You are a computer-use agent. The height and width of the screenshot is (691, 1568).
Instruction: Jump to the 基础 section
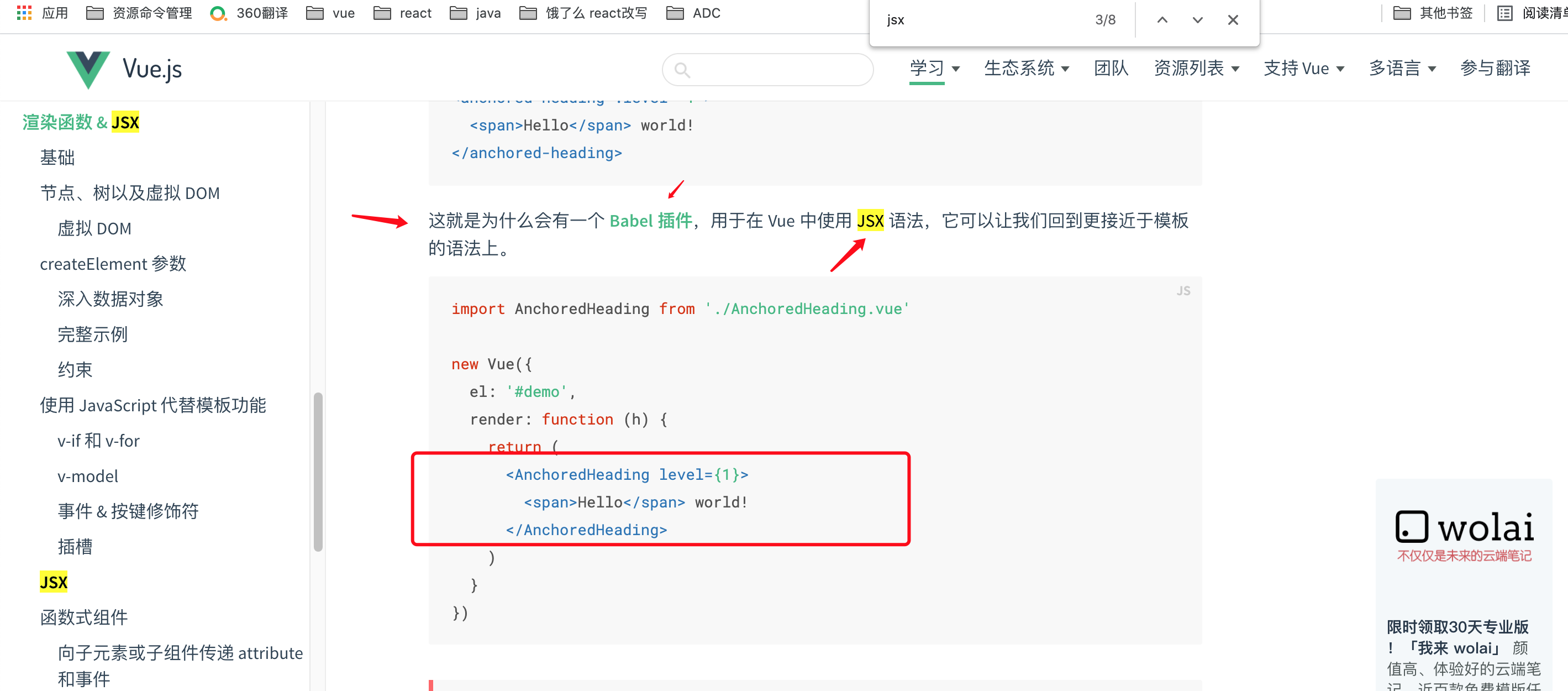pyautogui.click(x=57, y=158)
